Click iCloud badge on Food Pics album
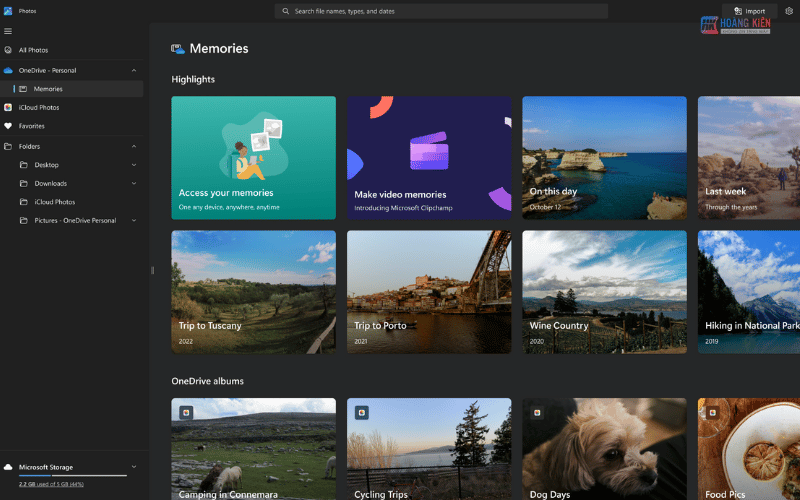The width and height of the screenshot is (800, 500). click(713, 413)
